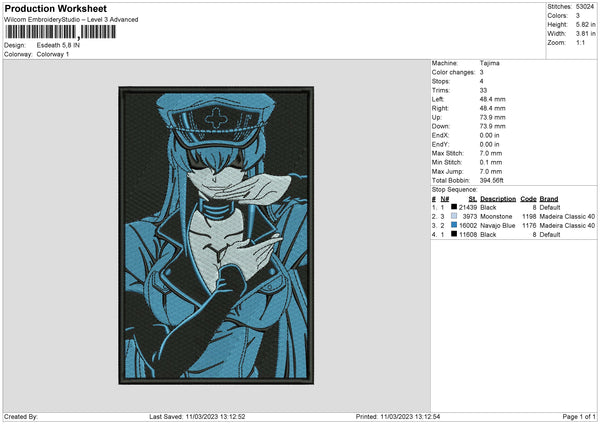Select the Down measurement 73.9 mm

pyautogui.click(x=492, y=126)
